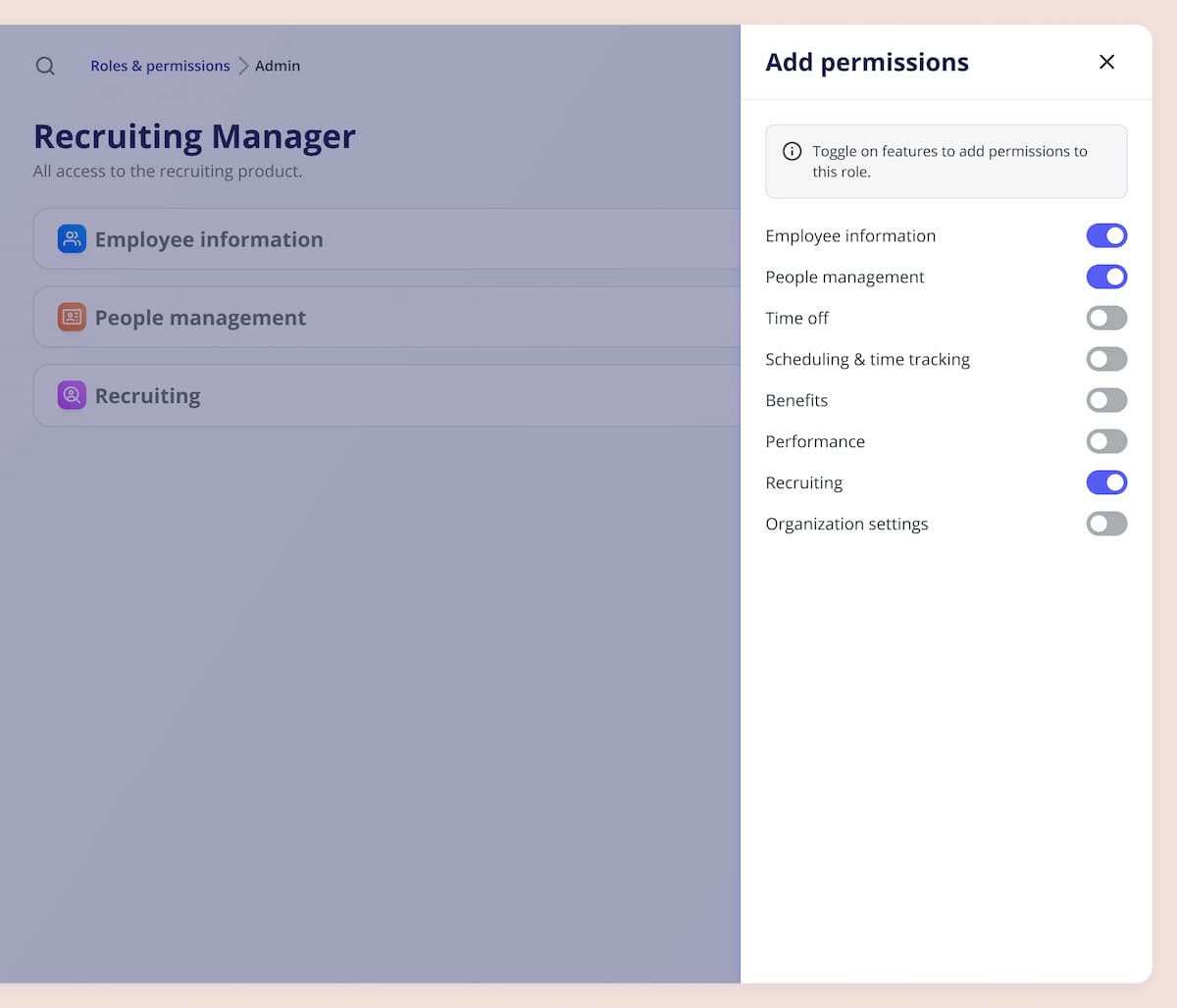Turn on the Performance permission
This screenshot has width=1177, height=1008.
click(x=1106, y=441)
